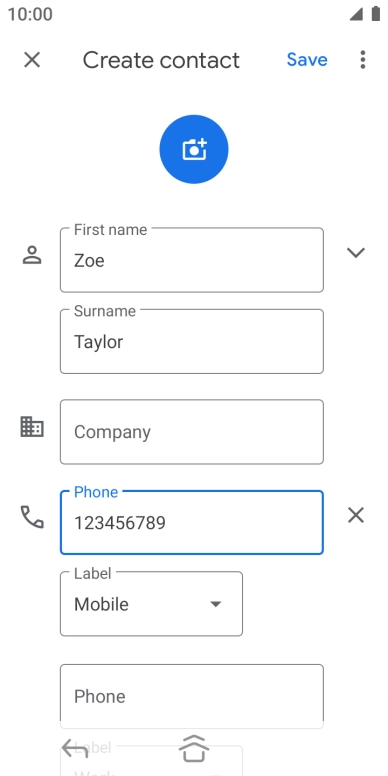The width and height of the screenshot is (388, 776).
Task: Save the new contact
Action: pyautogui.click(x=307, y=60)
